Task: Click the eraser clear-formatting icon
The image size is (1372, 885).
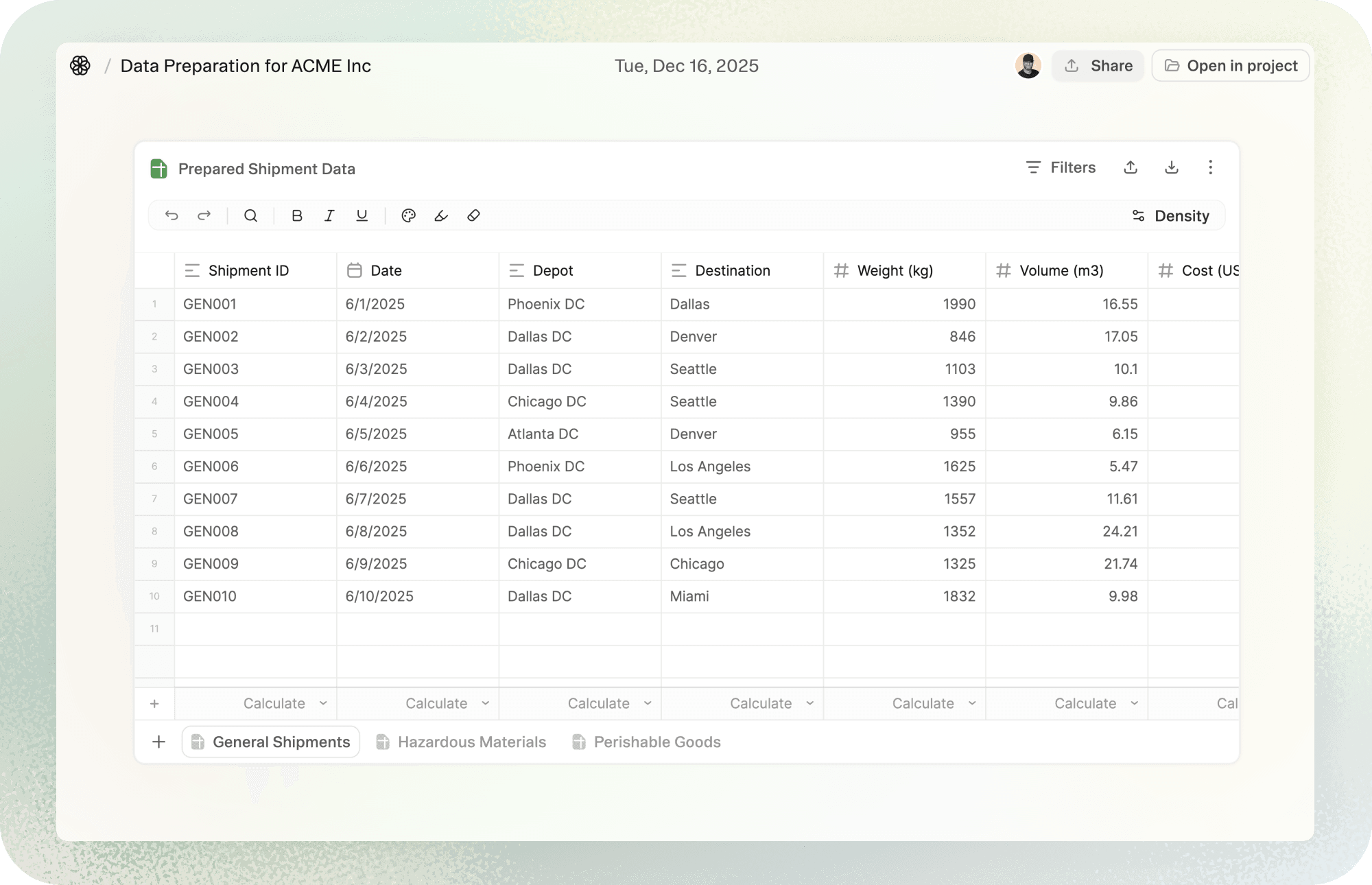Action: (473, 215)
